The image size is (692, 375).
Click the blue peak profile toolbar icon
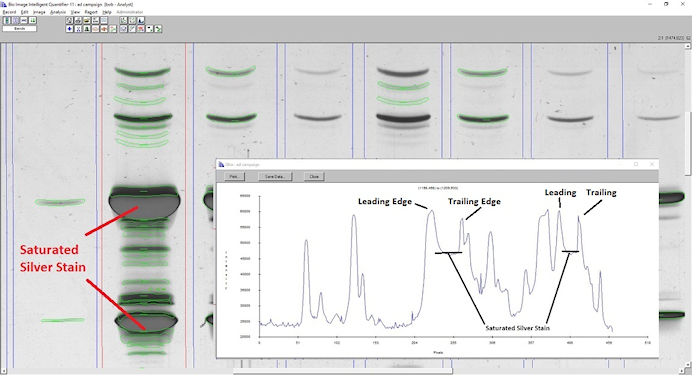tap(141, 20)
